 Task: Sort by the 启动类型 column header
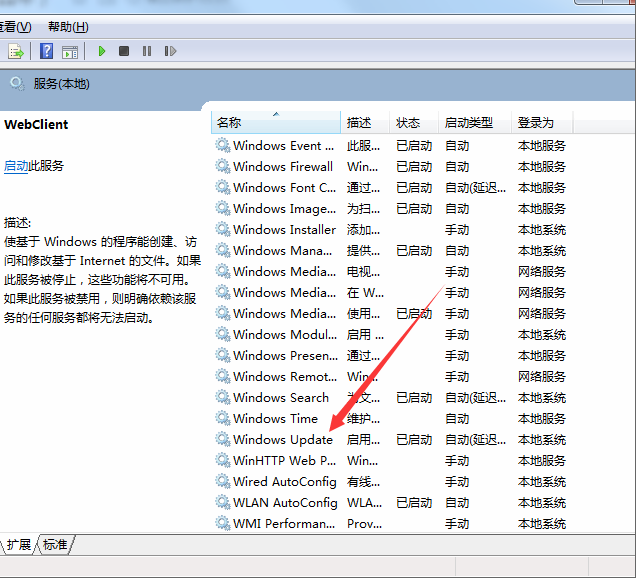475,122
